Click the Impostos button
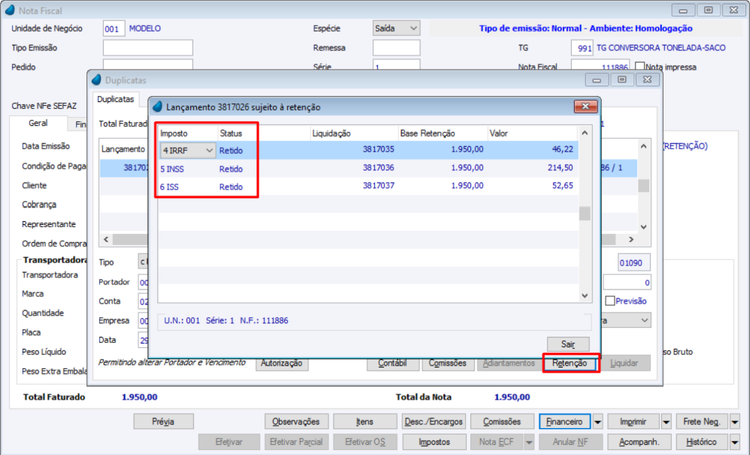 pos(434,442)
